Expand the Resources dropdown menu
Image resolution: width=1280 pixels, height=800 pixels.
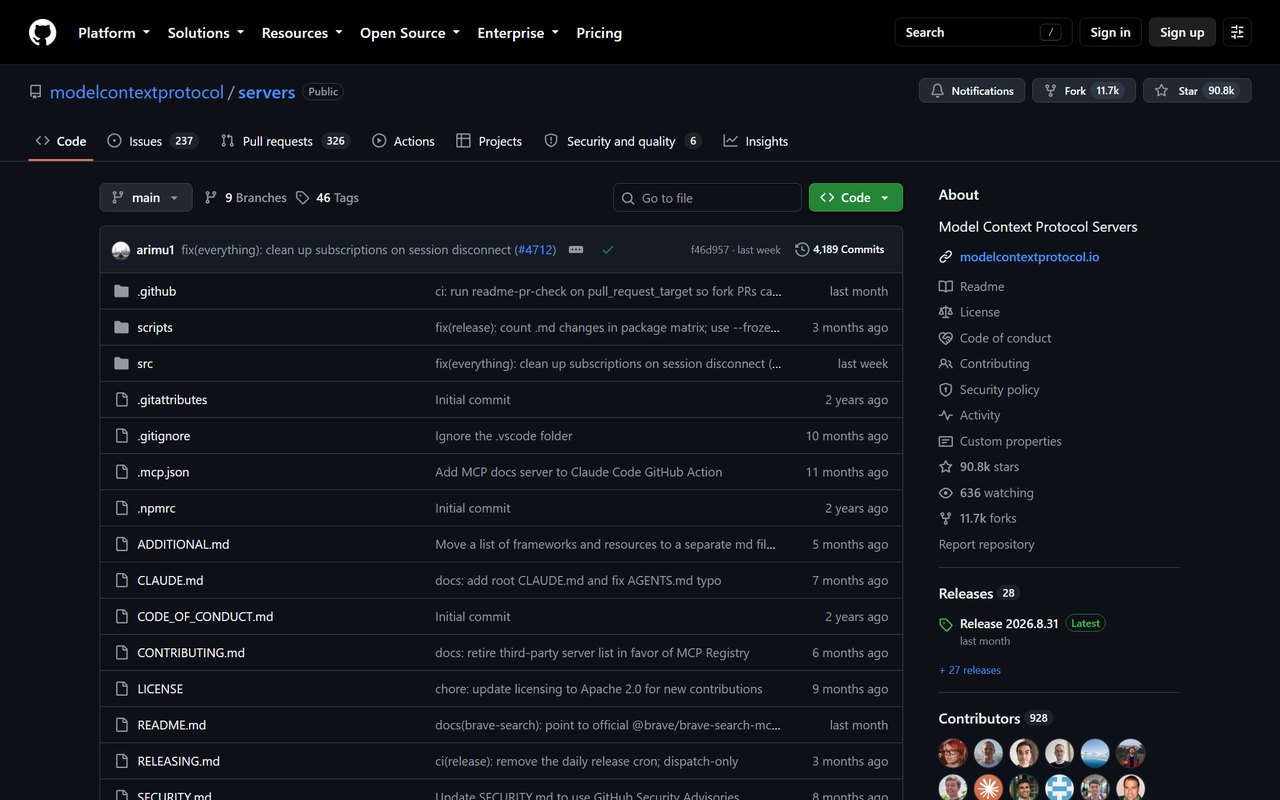pos(302,33)
